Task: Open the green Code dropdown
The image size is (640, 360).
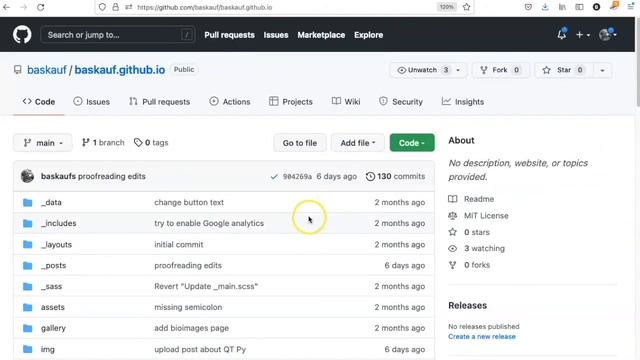Action: click(412, 143)
